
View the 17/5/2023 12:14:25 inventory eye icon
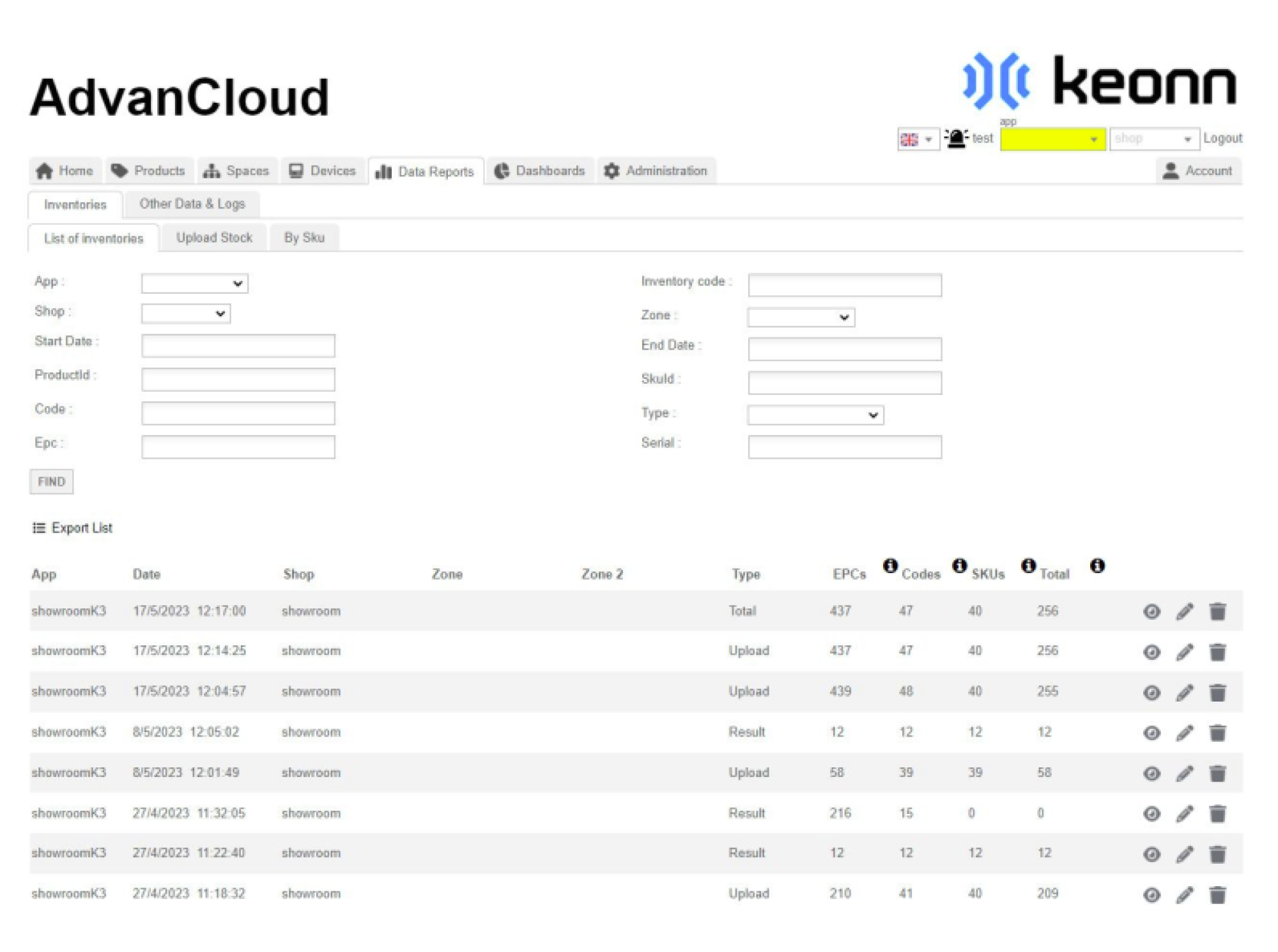click(1151, 652)
